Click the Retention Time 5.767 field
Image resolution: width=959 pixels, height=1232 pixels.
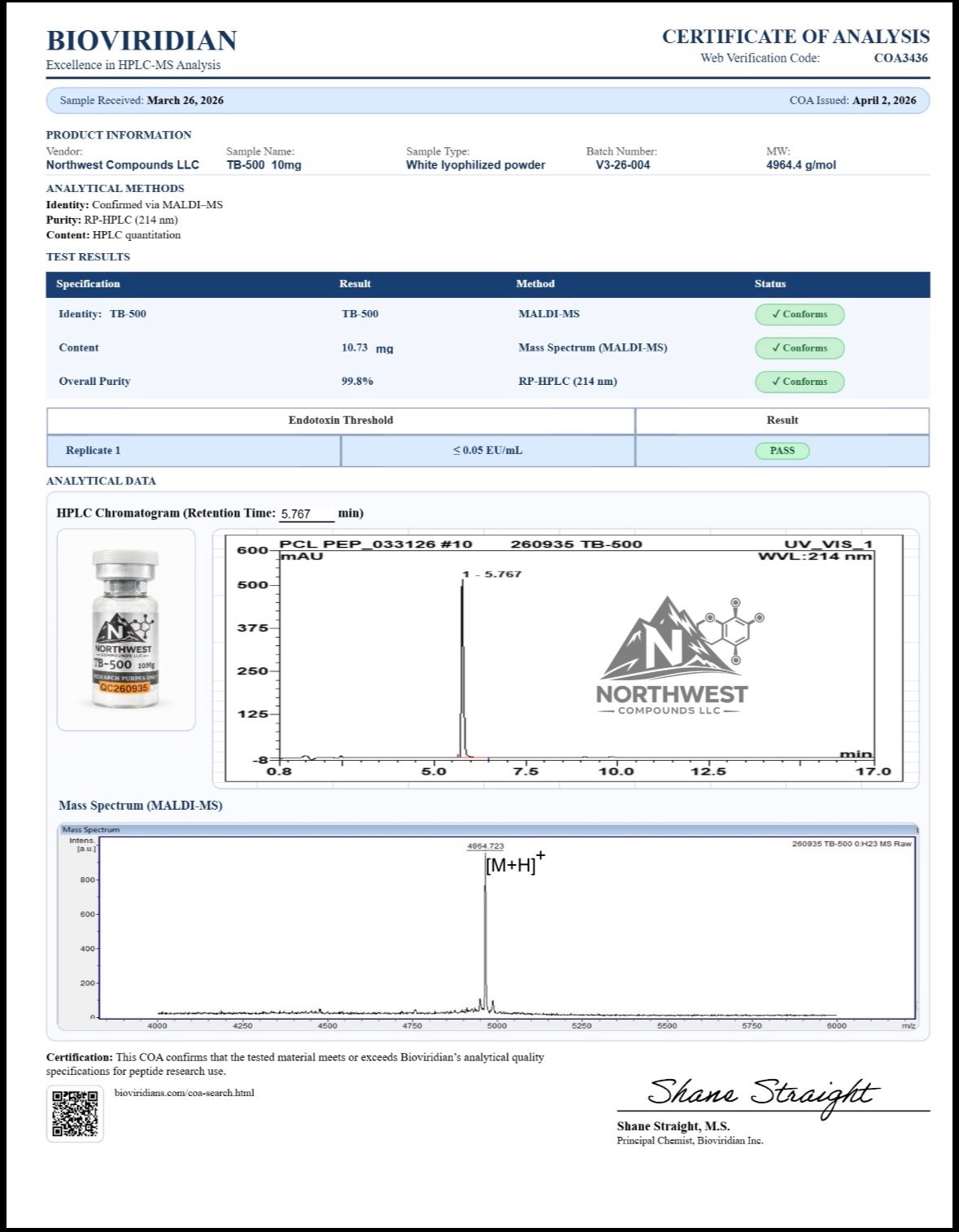click(306, 514)
